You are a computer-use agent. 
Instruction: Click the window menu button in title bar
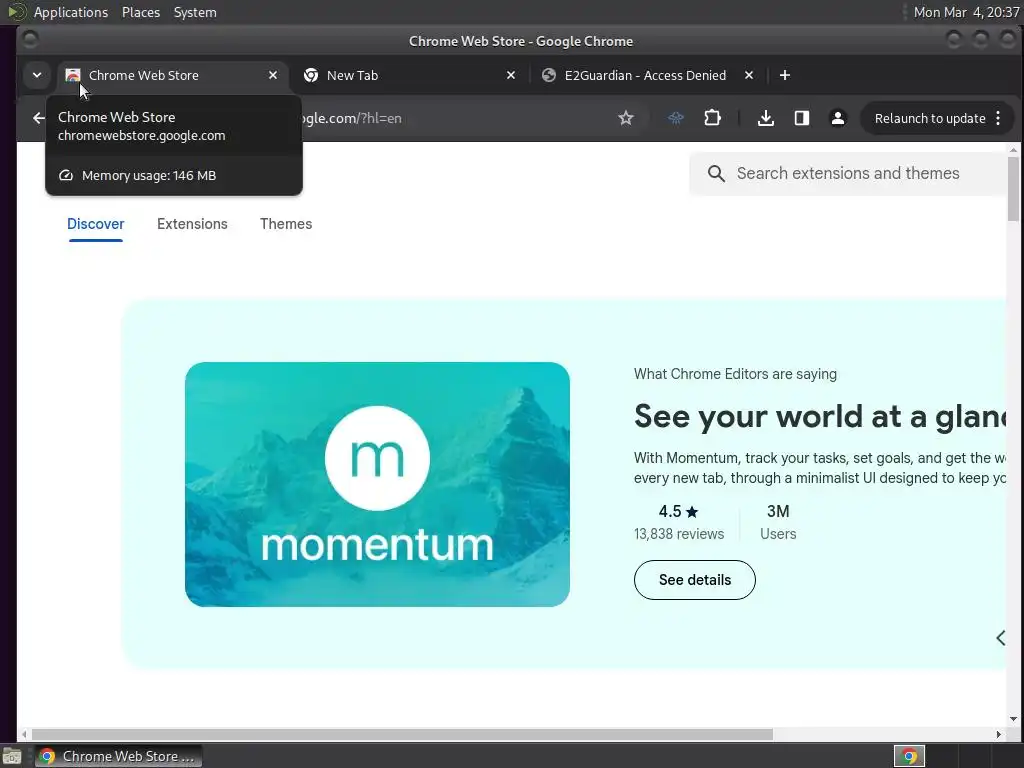pos(29,40)
